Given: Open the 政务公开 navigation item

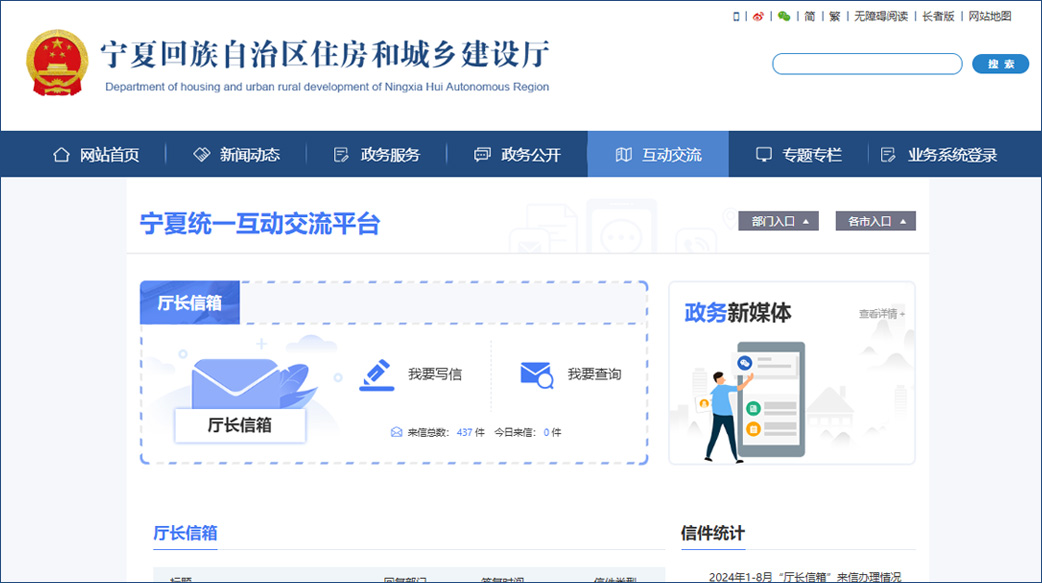Looking at the screenshot, I should point(518,155).
